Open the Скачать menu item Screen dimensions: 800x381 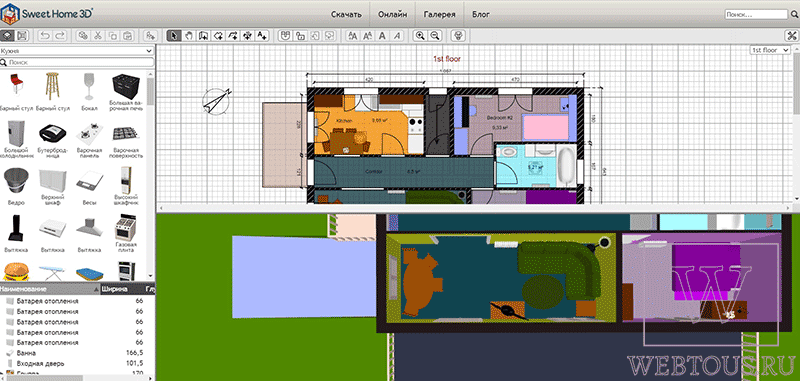pos(346,14)
